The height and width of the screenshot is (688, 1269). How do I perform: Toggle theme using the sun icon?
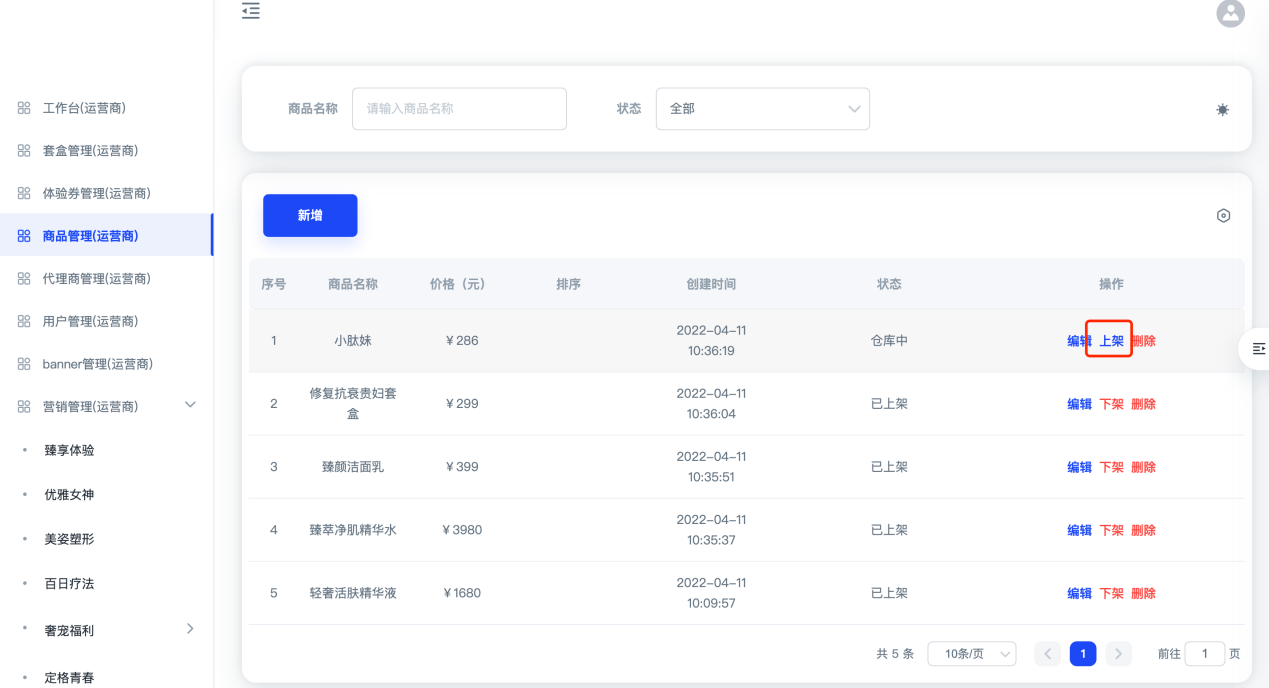pyautogui.click(x=1222, y=110)
